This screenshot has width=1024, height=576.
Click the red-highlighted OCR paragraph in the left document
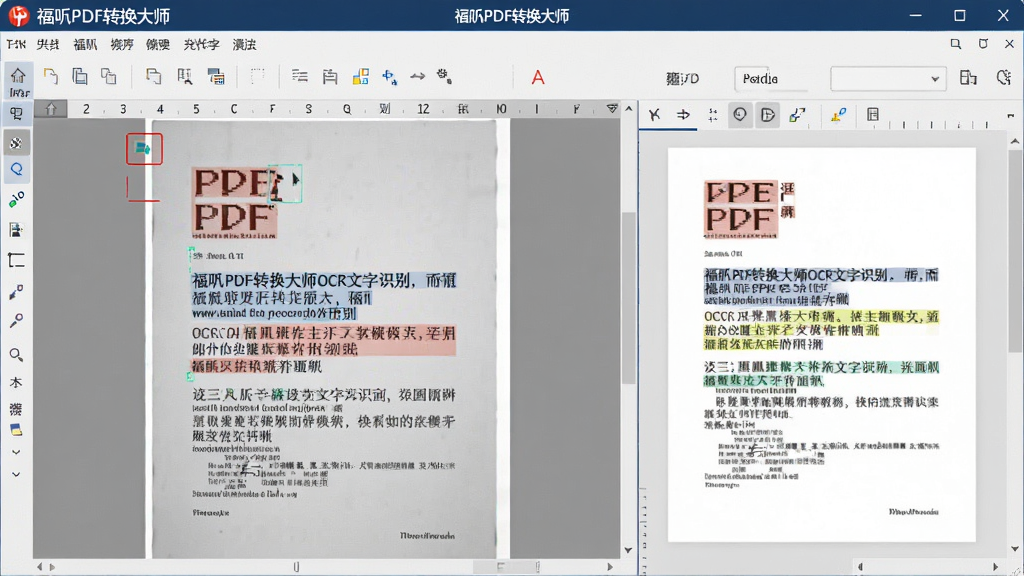point(323,349)
